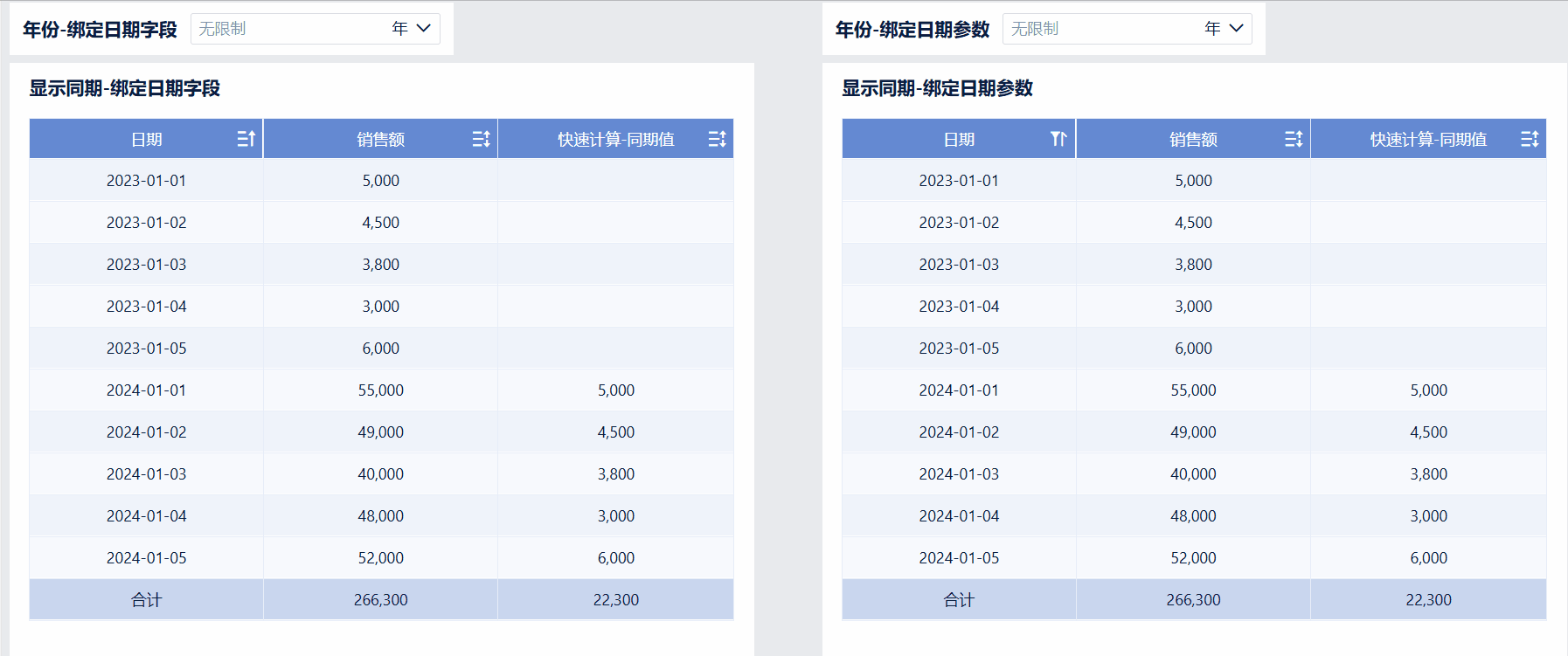Click 48,000 in 绑定日期参数 table
Screen dimensions: 1568x656
tap(1194, 516)
